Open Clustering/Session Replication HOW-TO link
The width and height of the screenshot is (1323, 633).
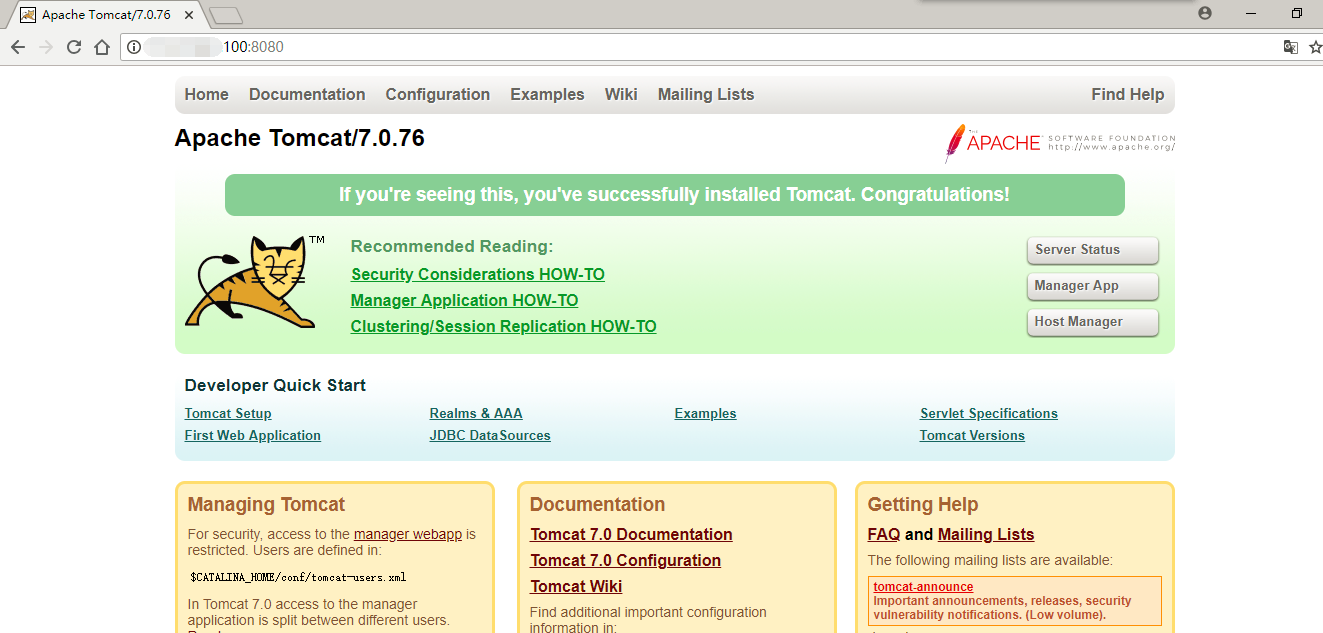tap(504, 326)
